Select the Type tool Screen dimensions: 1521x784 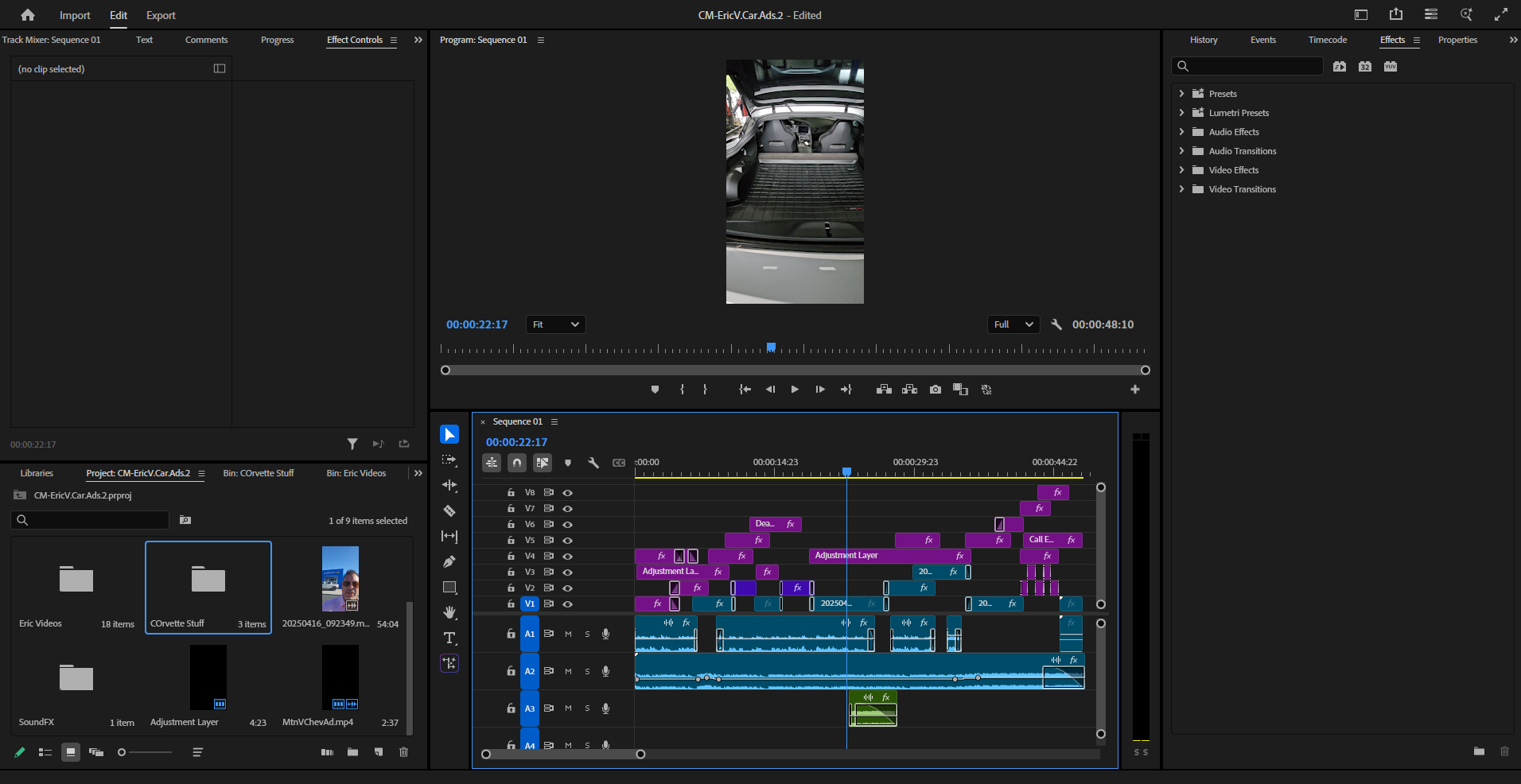(449, 638)
